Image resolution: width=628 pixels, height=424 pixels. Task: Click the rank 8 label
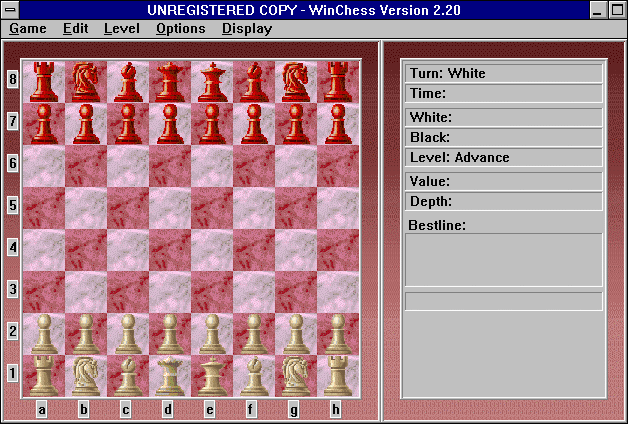click(x=13, y=79)
